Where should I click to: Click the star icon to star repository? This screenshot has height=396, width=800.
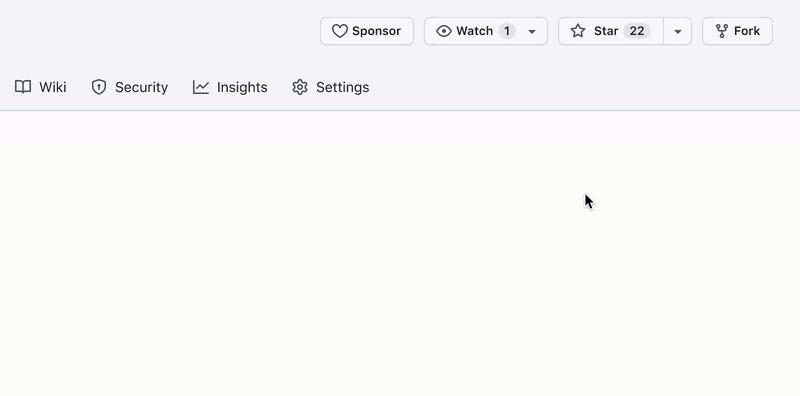coord(578,31)
